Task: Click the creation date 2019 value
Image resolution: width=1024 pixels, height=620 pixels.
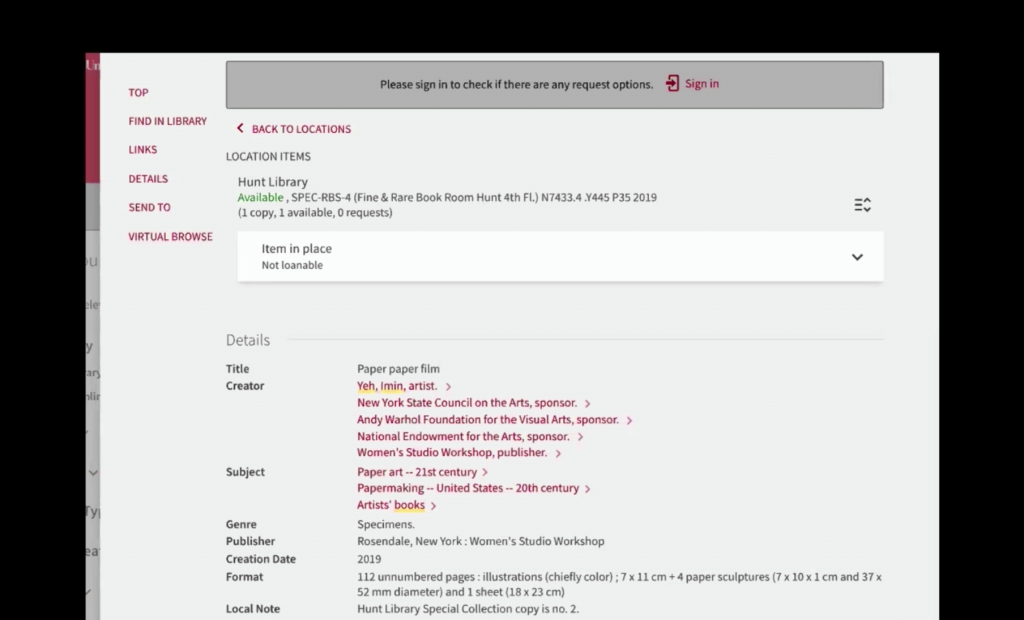Action: click(x=369, y=559)
